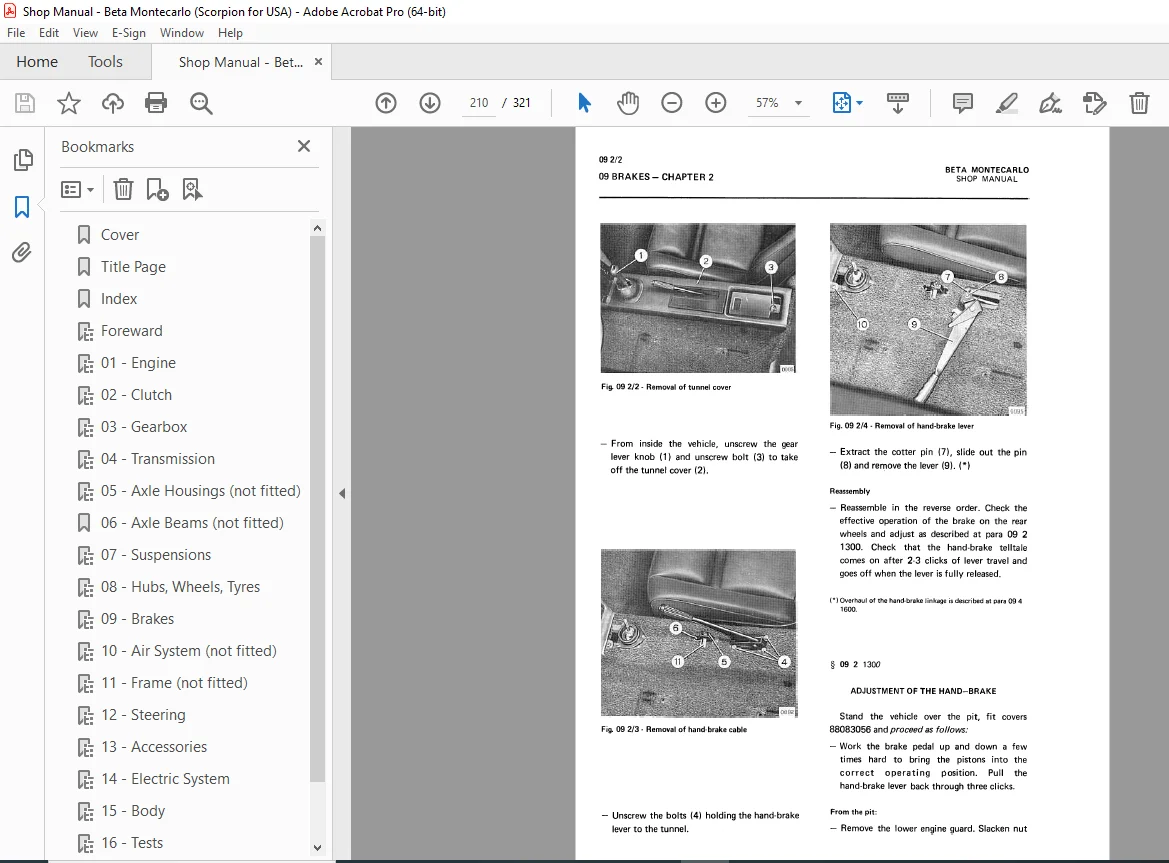Select the 05 - Axle Housings bookmark

(201, 491)
